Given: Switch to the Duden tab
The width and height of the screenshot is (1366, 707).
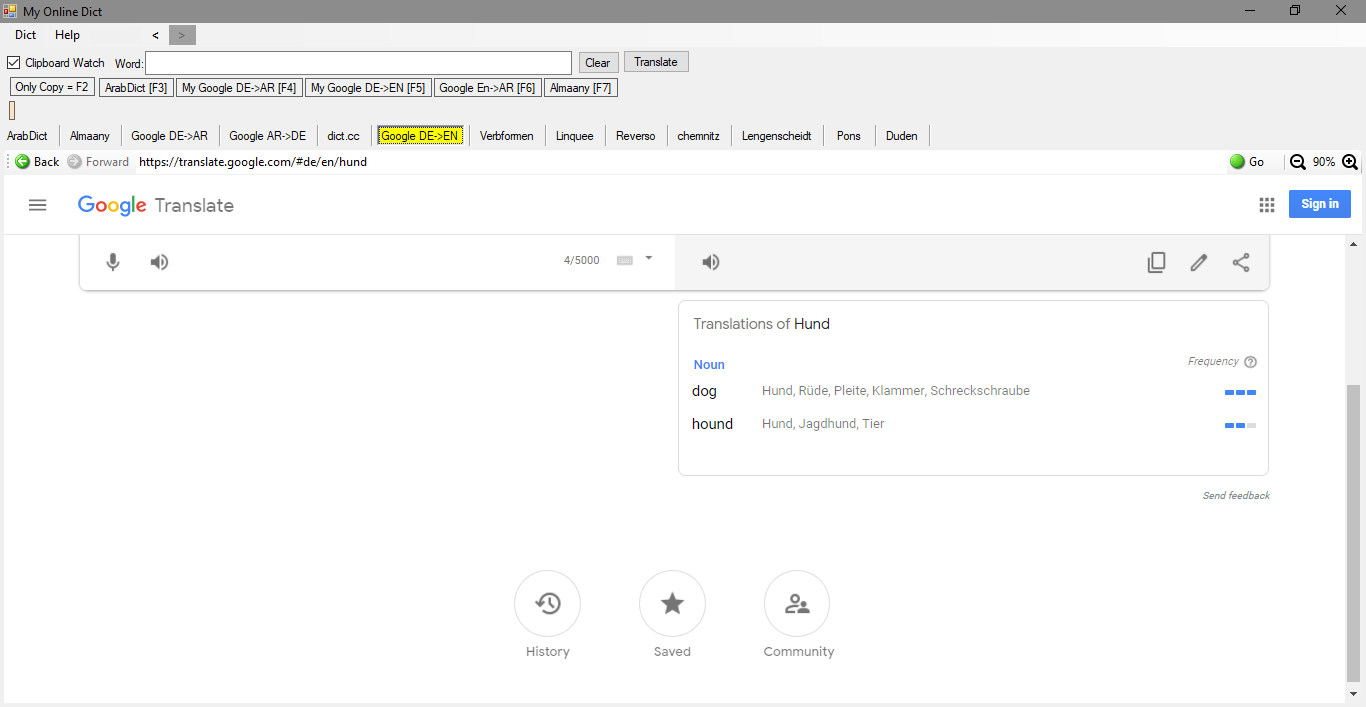Looking at the screenshot, I should click(901, 136).
